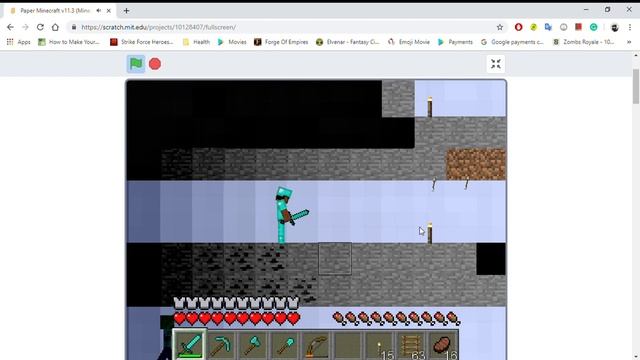Reload the Scratch page
Screen dimensions: 640x360
click(40, 27)
